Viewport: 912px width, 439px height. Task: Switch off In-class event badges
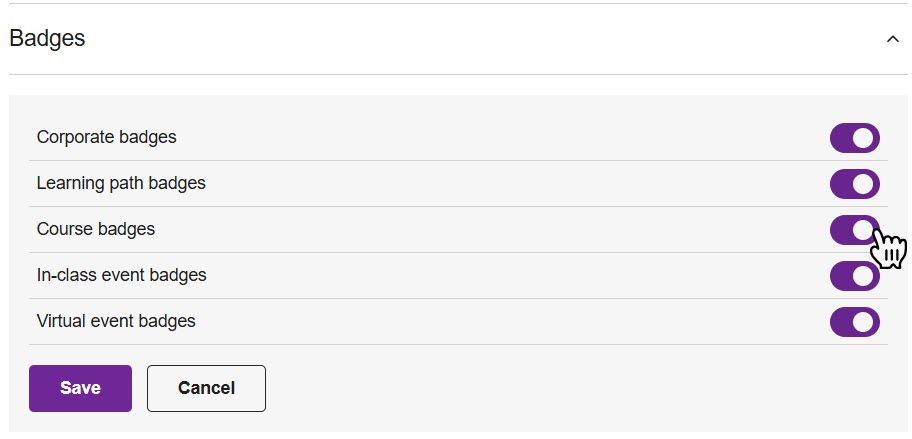tap(854, 276)
